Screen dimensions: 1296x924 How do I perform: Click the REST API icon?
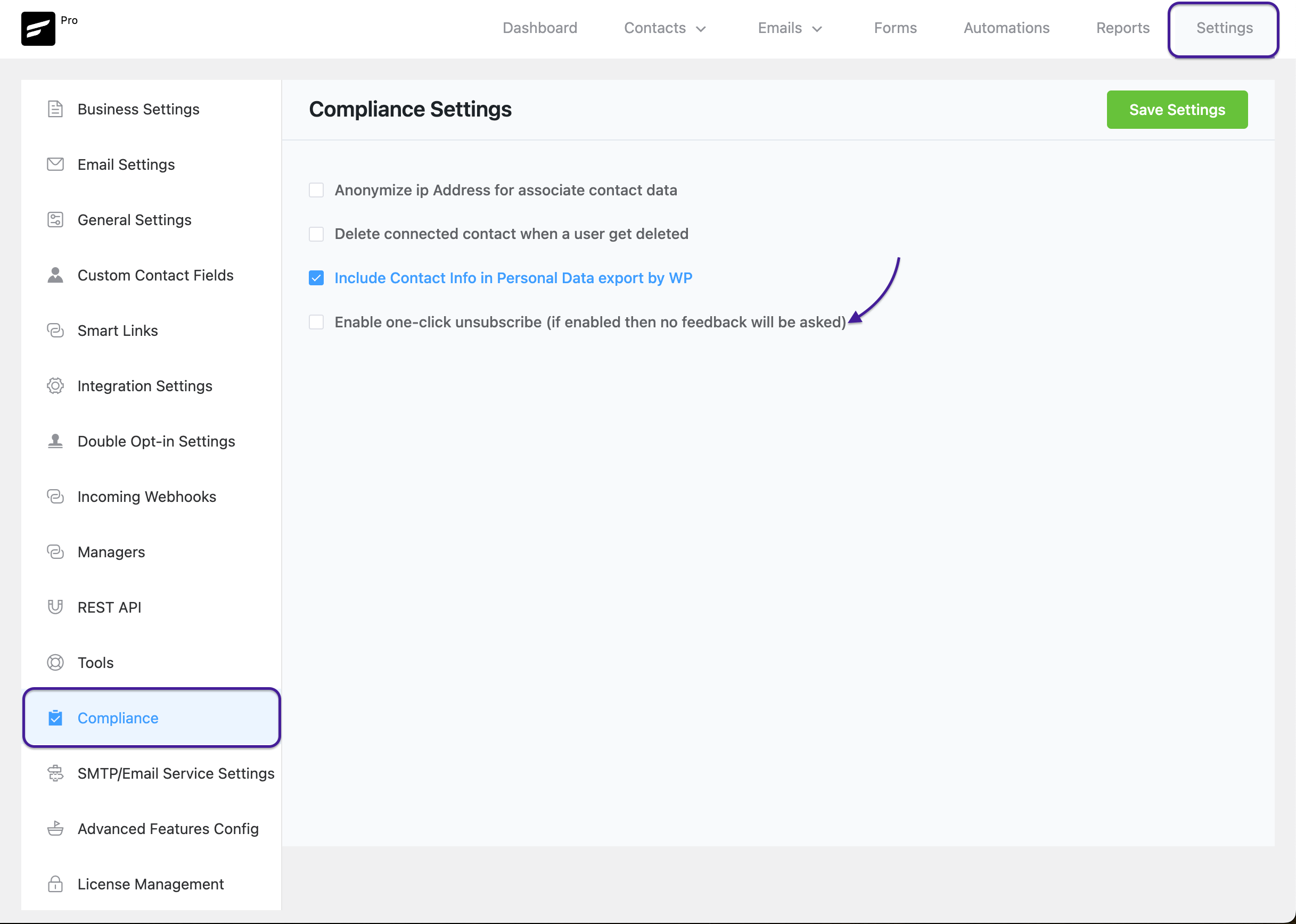(x=55, y=607)
